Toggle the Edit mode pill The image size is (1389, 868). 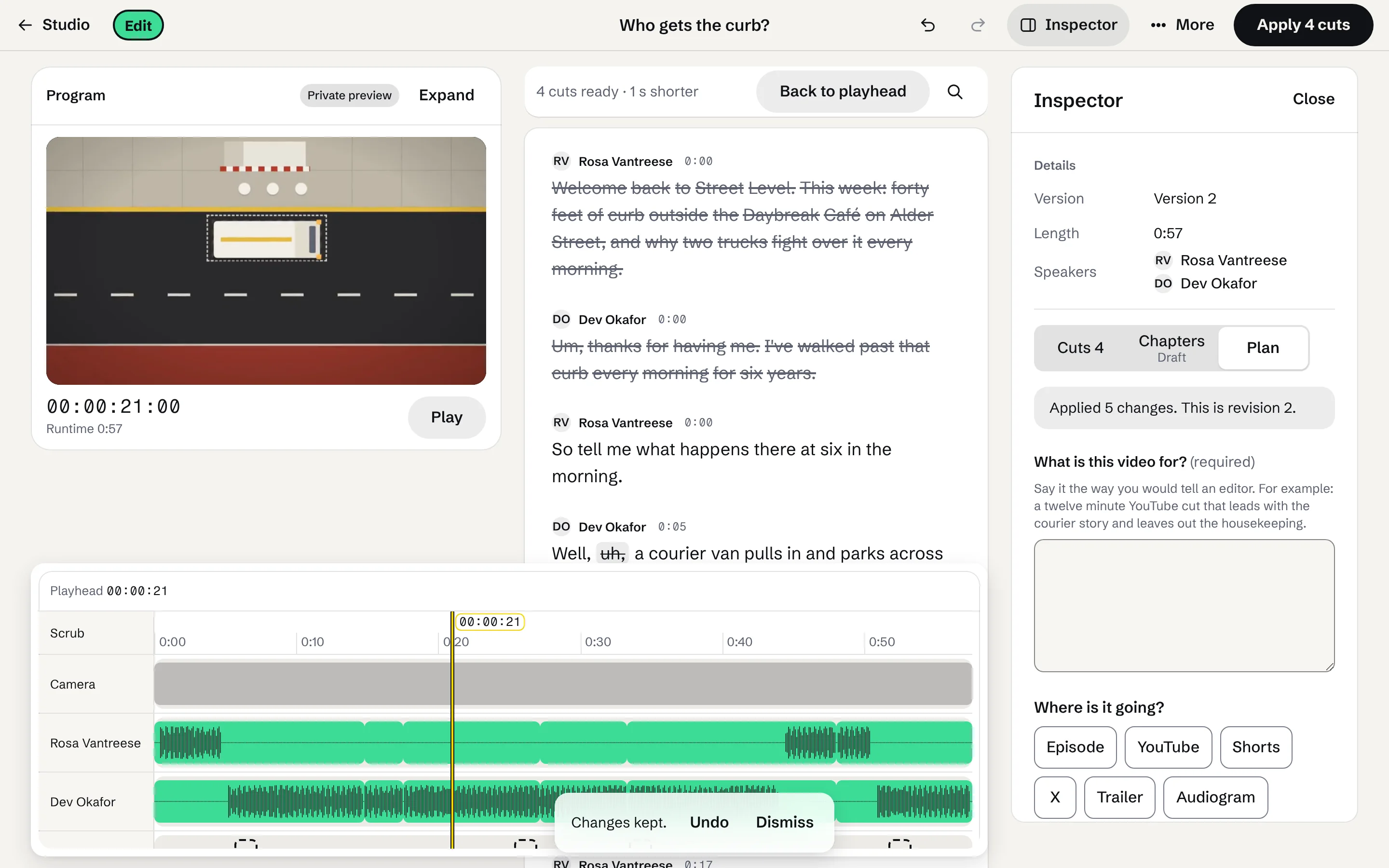click(138, 25)
